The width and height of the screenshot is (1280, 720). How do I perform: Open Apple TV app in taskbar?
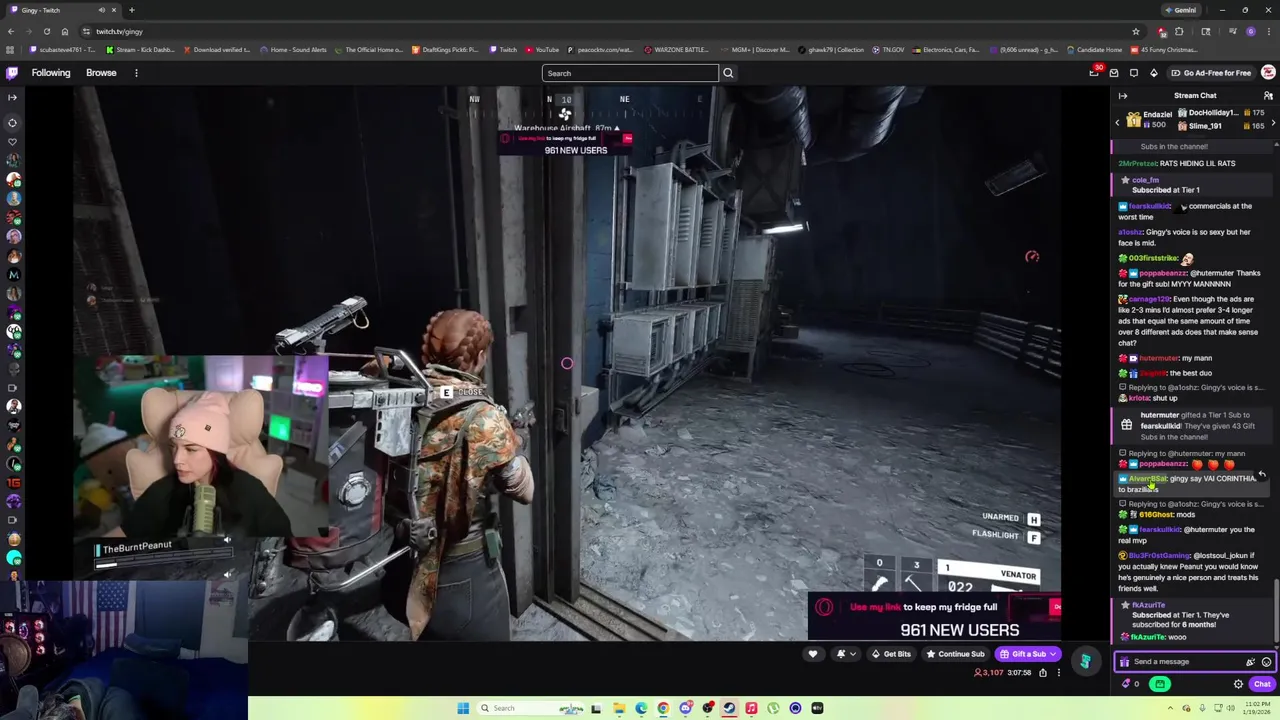tap(817, 708)
